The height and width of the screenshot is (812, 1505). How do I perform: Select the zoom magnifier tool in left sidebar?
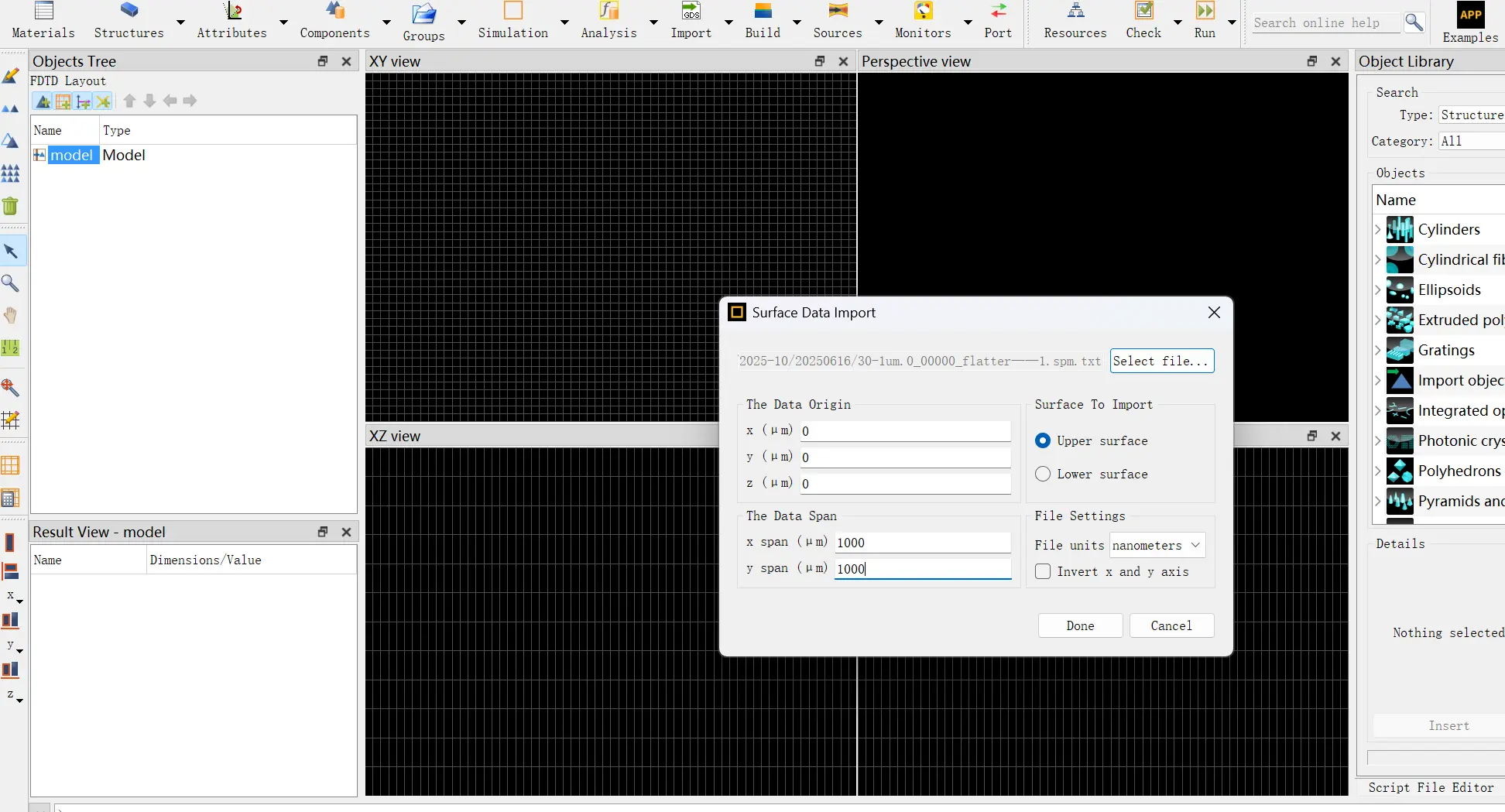11,283
